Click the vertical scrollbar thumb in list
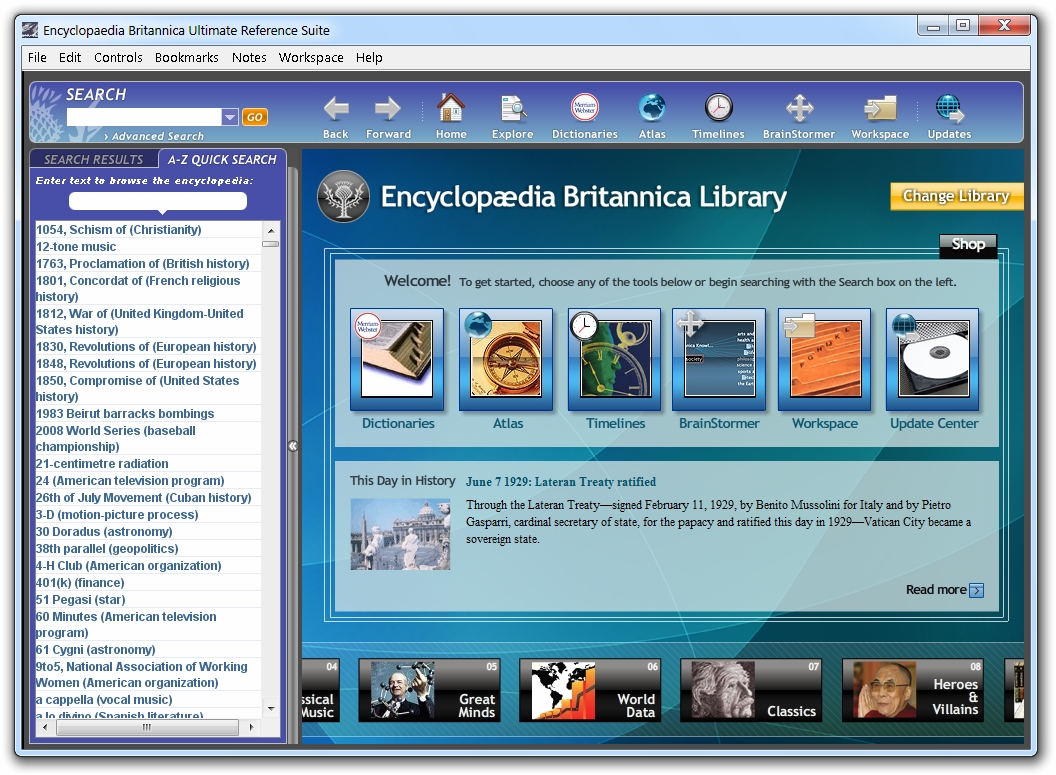The width and height of the screenshot is (1056, 775). click(x=271, y=244)
